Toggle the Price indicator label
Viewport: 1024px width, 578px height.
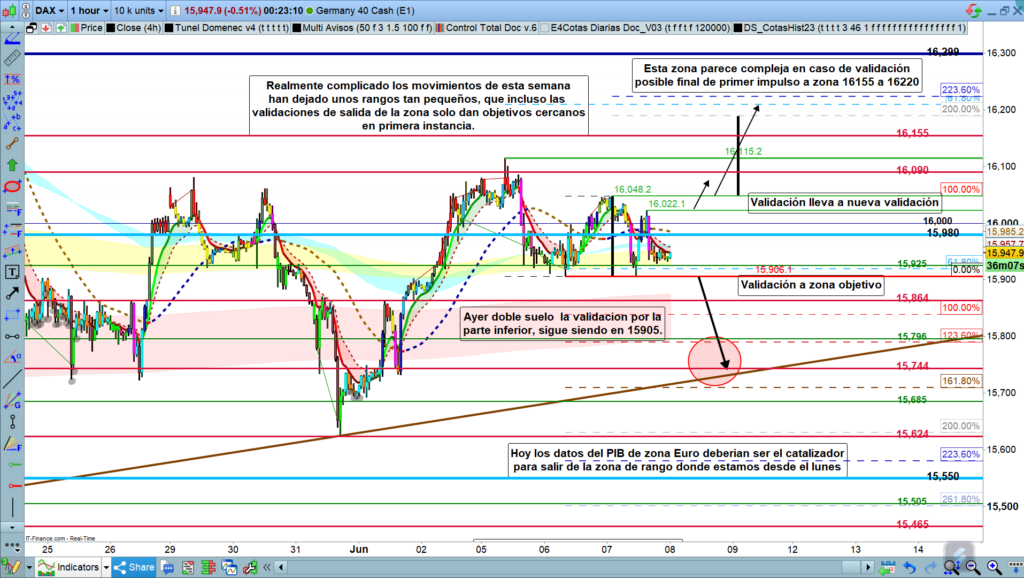click(88, 29)
